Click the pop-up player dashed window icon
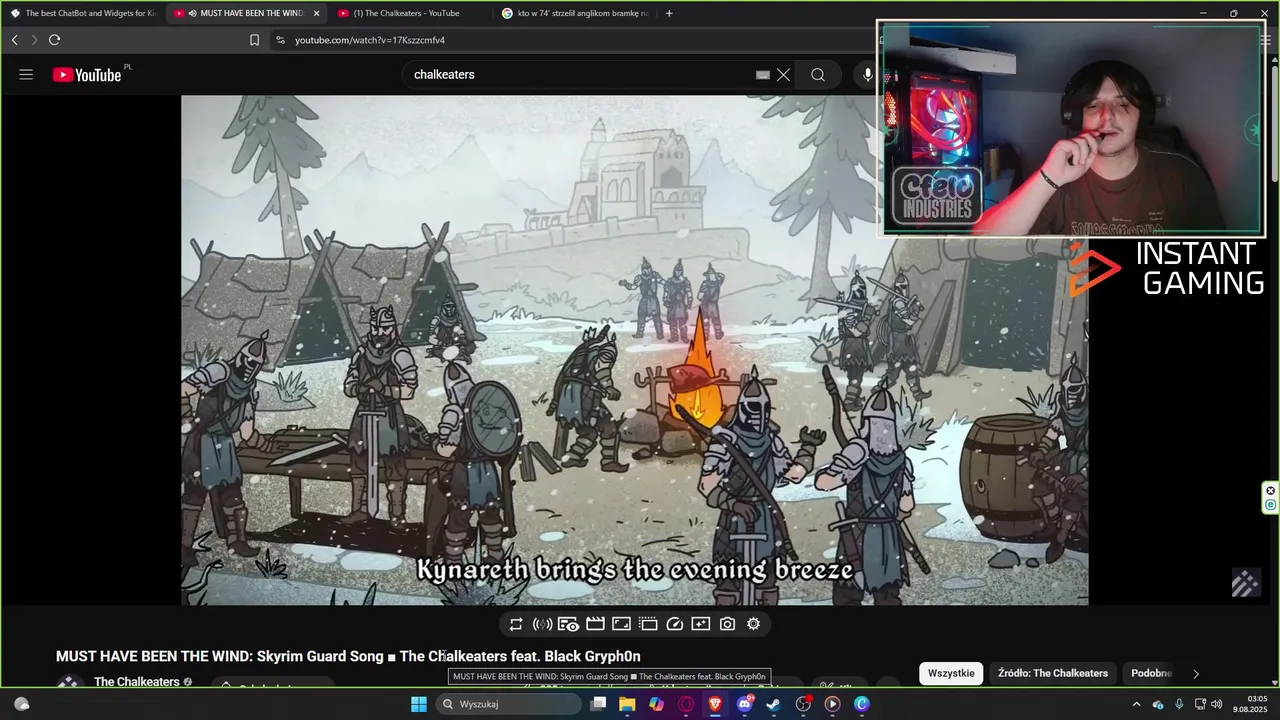This screenshot has width=1280, height=720. click(x=648, y=624)
